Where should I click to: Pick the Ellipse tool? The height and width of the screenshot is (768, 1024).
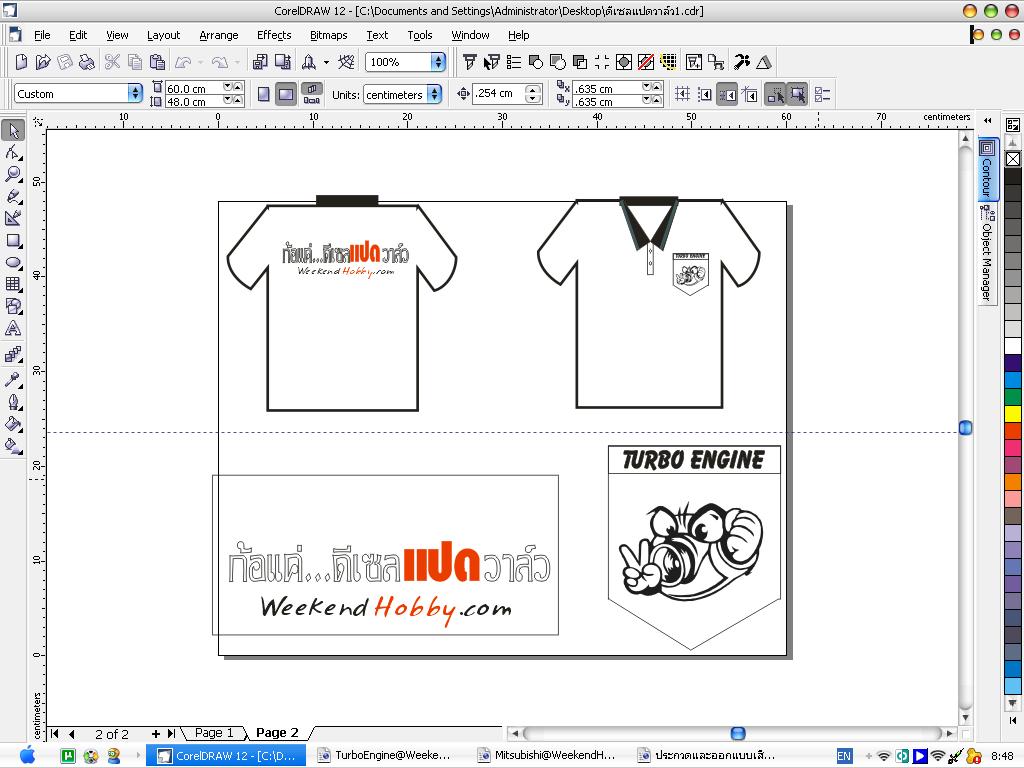tap(13, 263)
